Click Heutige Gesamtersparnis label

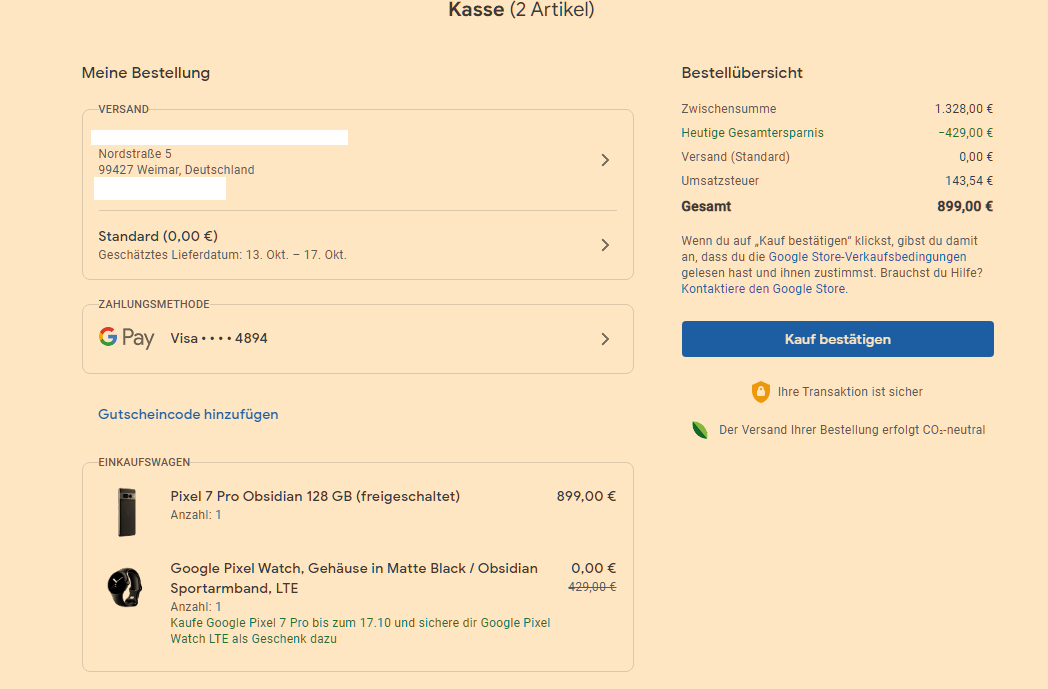[753, 133]
